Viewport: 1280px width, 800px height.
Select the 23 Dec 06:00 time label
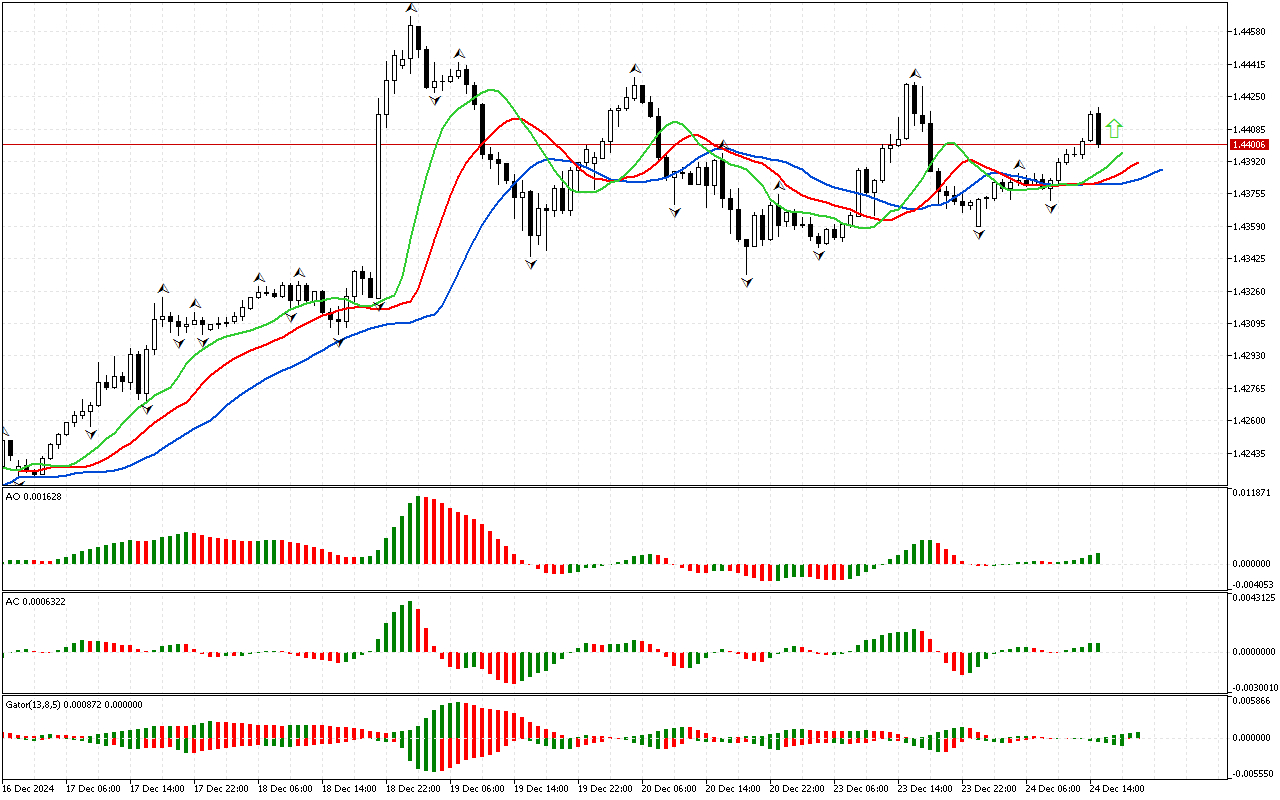[x=861, y=789]
